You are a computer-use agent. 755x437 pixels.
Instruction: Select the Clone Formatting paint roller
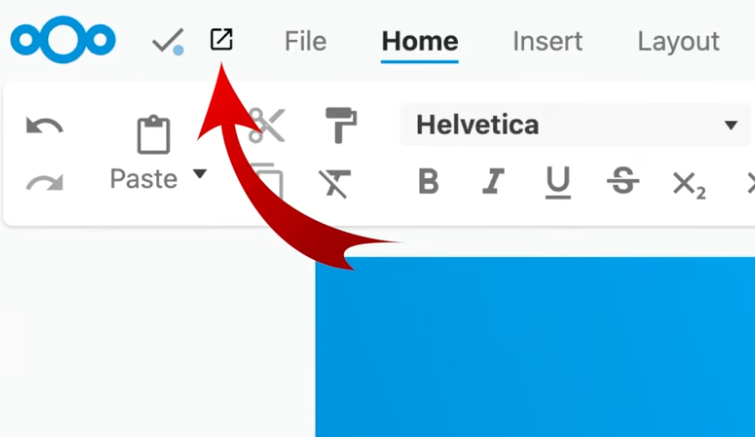tap(341, 126)
